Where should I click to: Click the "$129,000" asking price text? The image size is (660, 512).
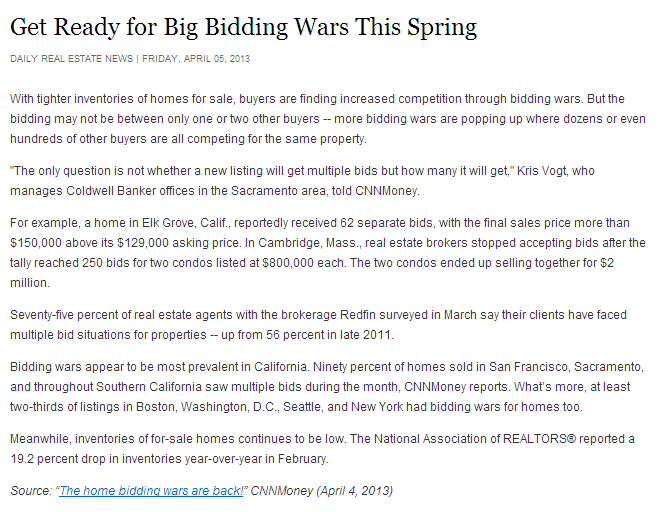pos(143,243)
